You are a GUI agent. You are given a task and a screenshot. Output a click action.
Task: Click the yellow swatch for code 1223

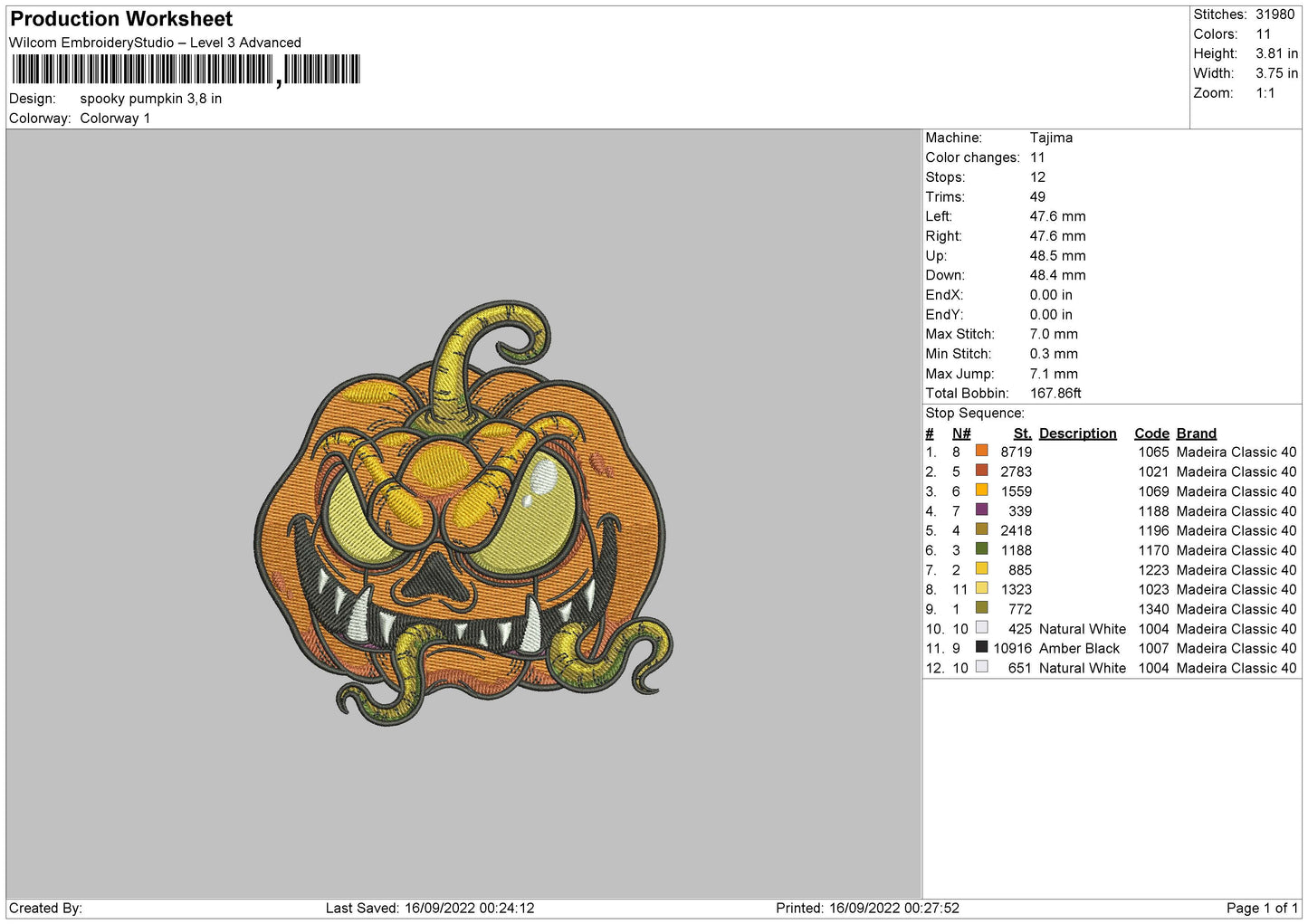point(981,568)
